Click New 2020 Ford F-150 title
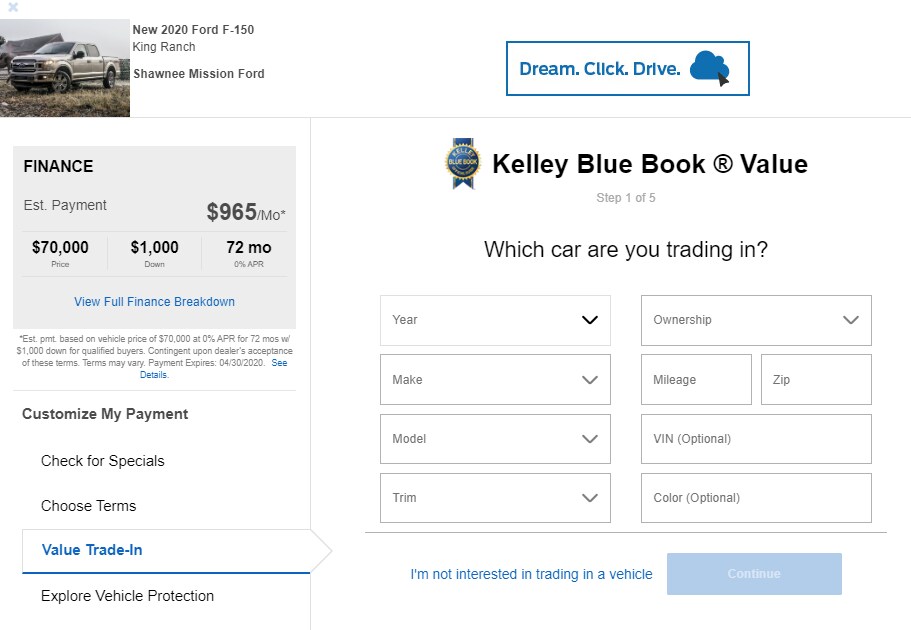Image resolution: width=911 pixels, height=630 pixels. [193, 30]
